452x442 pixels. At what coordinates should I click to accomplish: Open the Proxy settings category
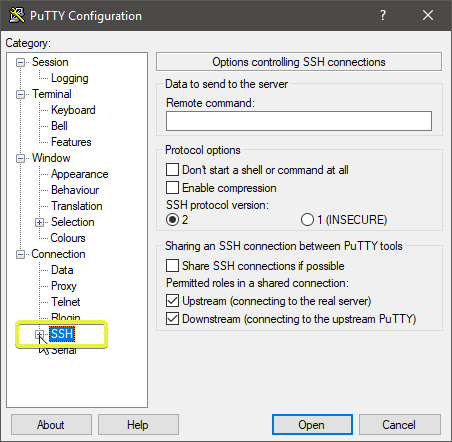[64, 286]
